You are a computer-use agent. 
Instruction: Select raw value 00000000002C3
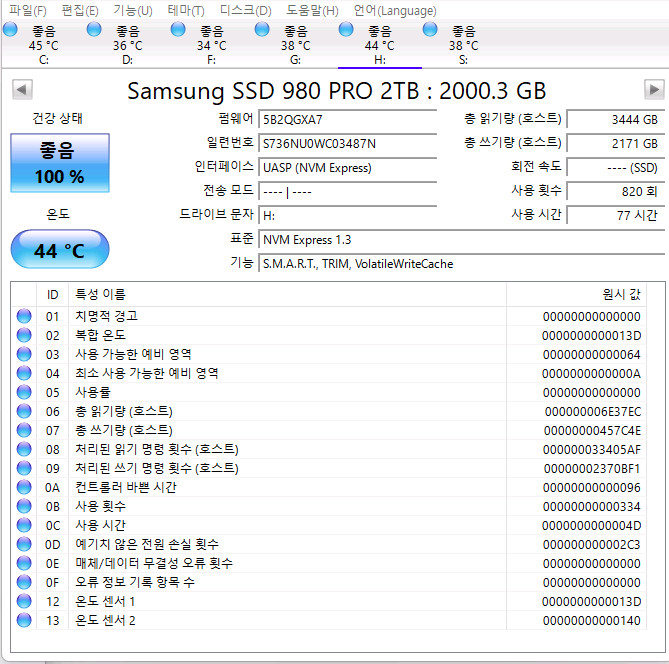click(x=592, y=545)
